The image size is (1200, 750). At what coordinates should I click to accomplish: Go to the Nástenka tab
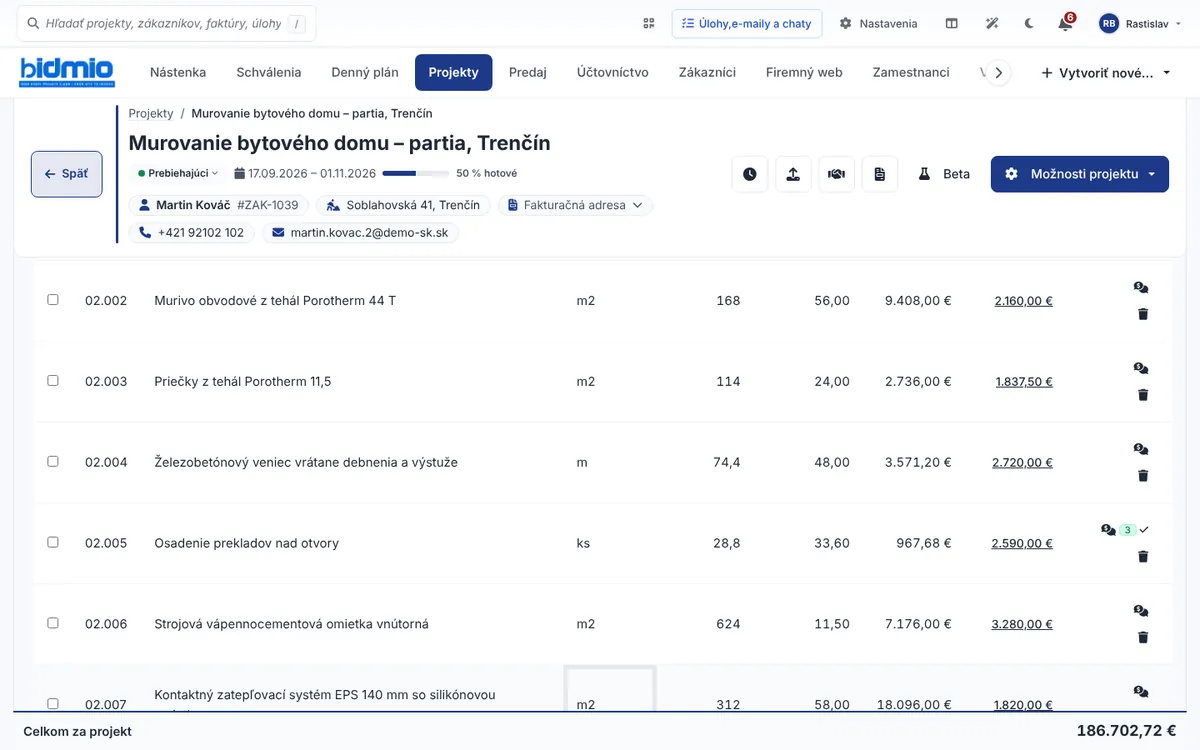coord(178,72)
